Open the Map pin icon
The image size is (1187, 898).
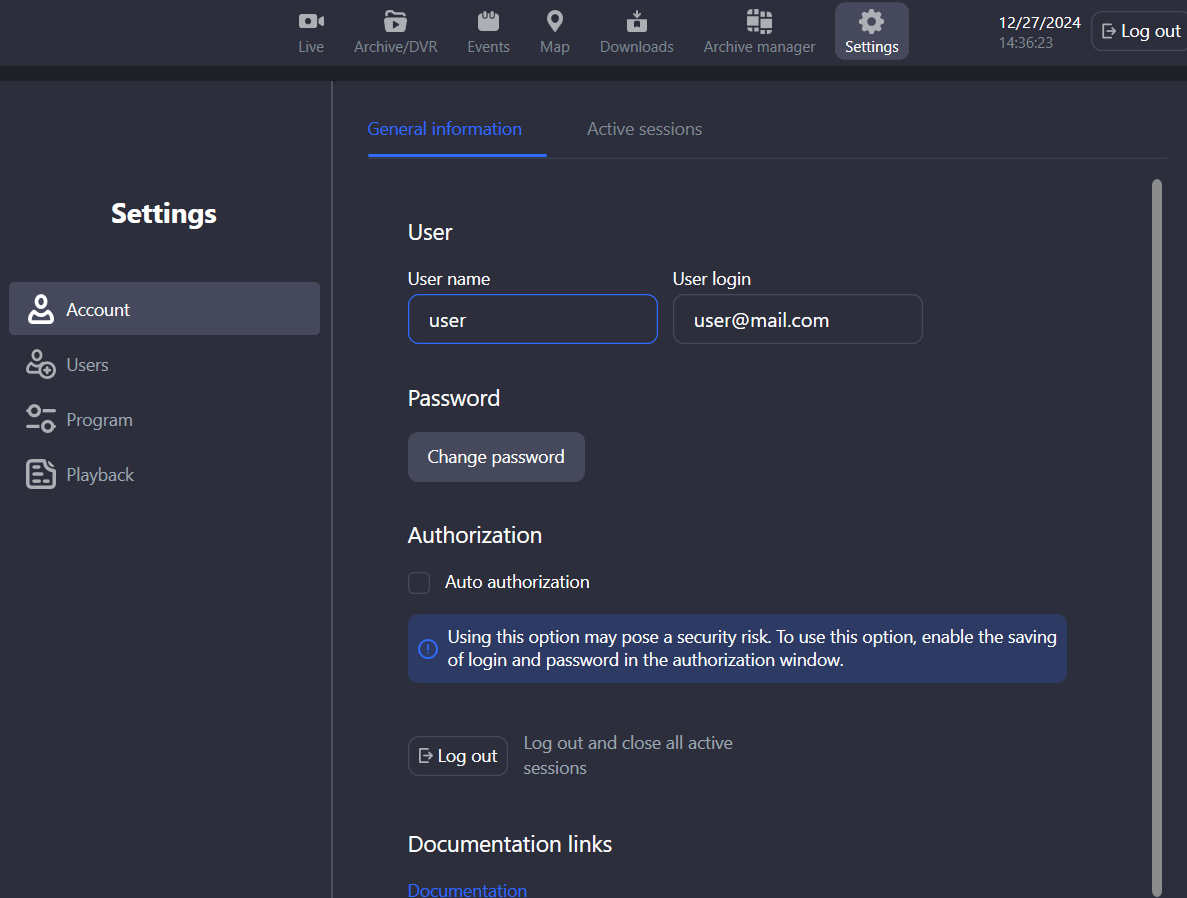[554, 21]
